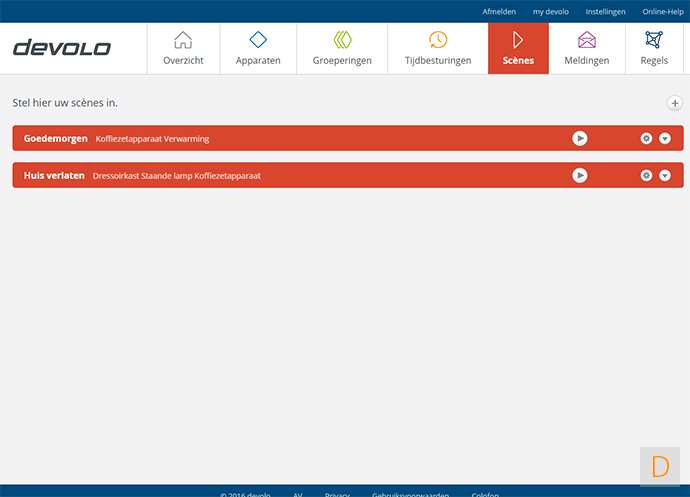Click the devolo logo
The height and width of the screenshot is (497, 690).
[x=62, y=48]
